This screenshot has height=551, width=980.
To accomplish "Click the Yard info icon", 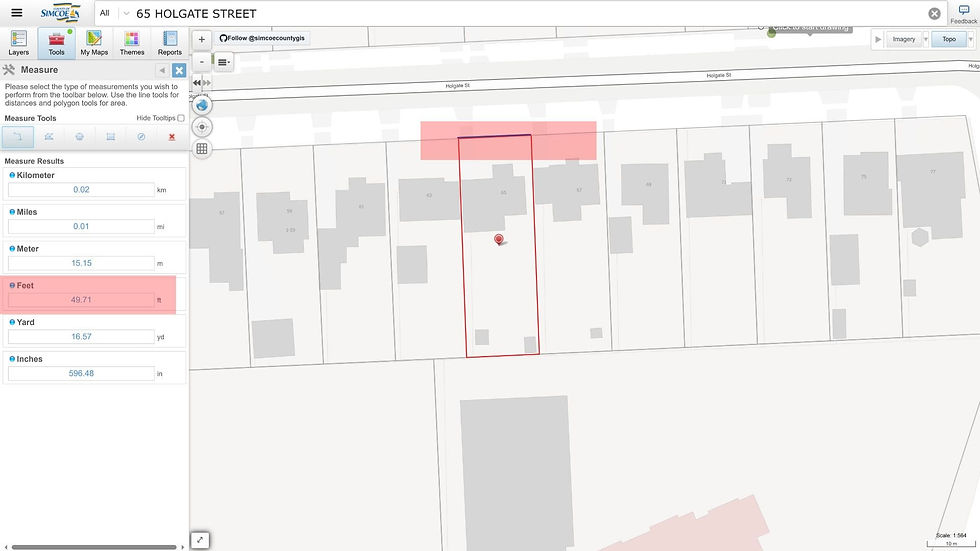I will coord(12,322).
